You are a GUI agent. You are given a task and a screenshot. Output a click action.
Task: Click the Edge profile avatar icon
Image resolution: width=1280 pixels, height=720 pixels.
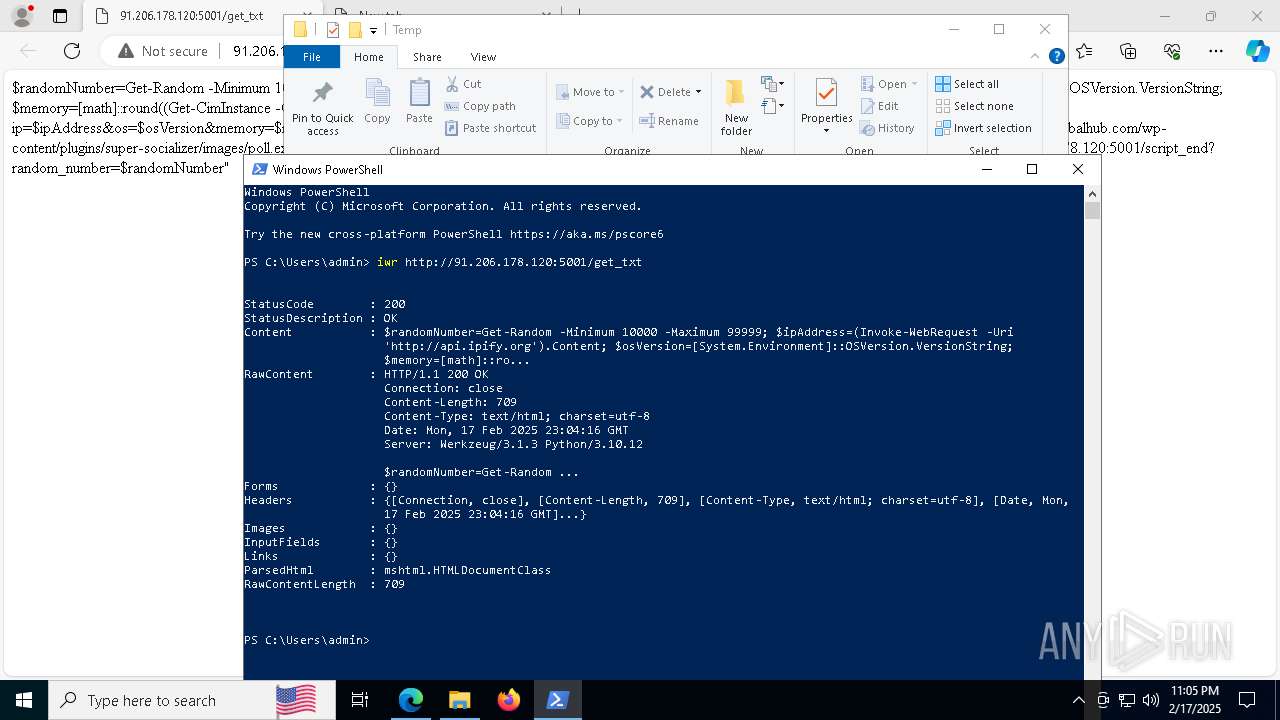21,16
